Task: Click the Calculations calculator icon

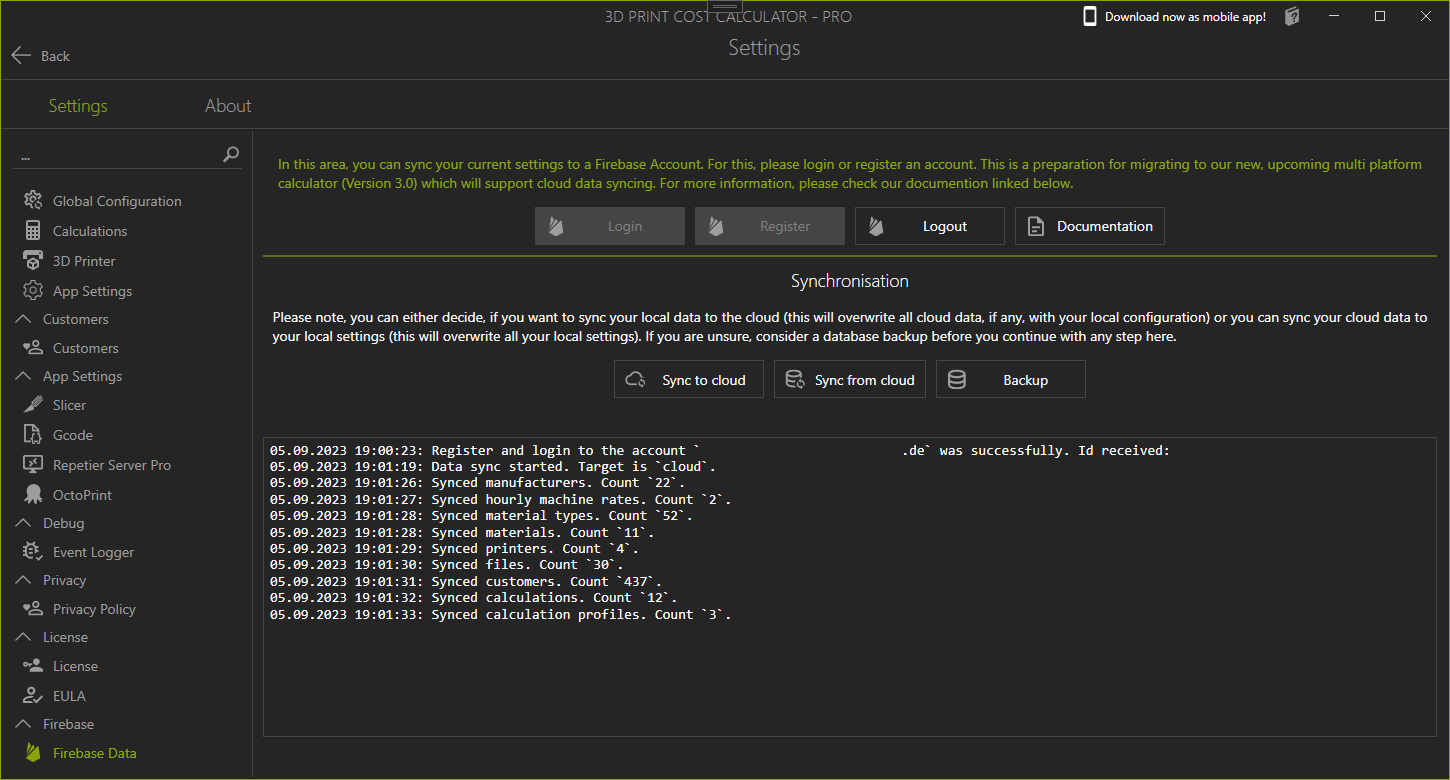Action: 33,231
